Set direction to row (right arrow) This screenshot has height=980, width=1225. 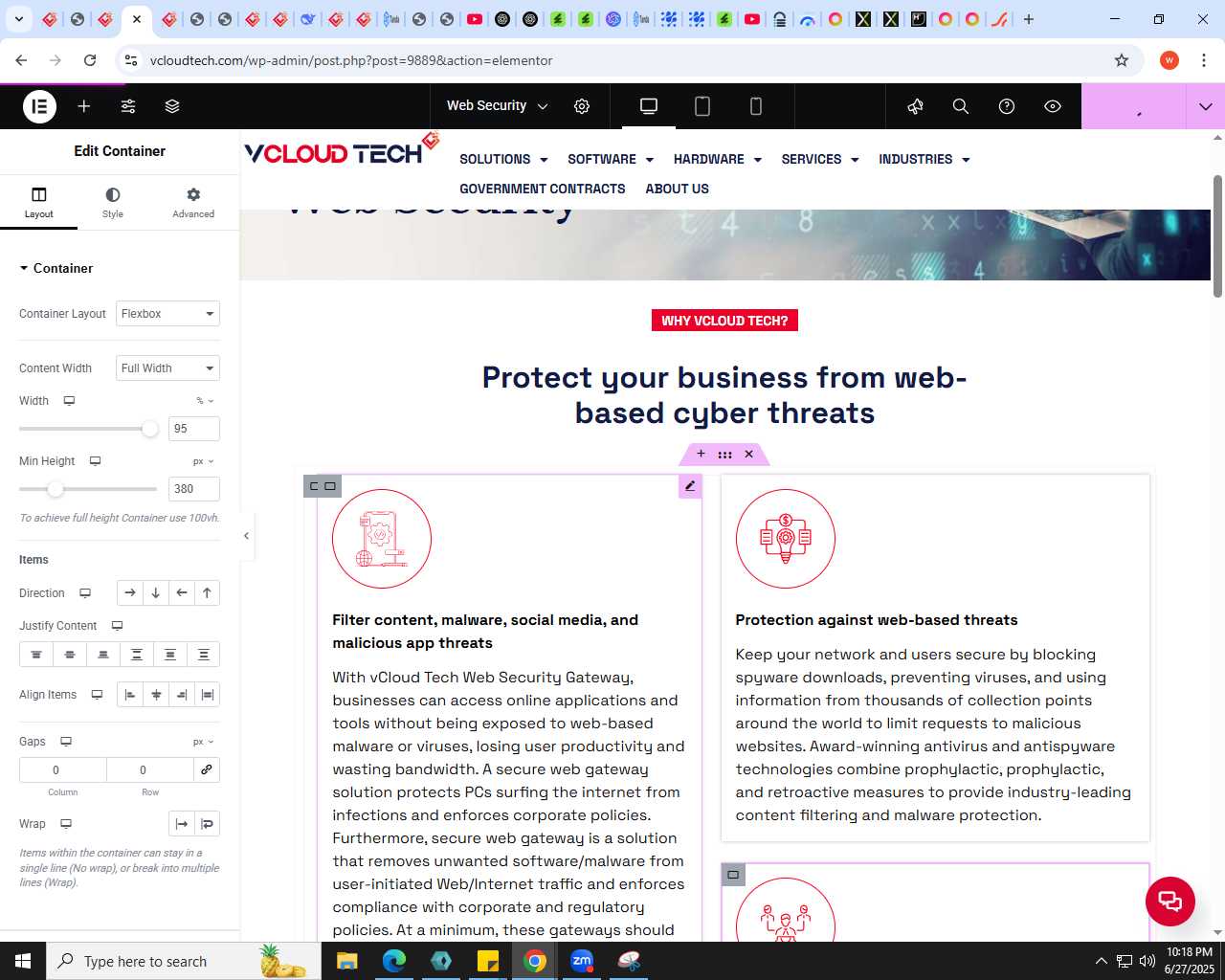click(x=130, y=593)
